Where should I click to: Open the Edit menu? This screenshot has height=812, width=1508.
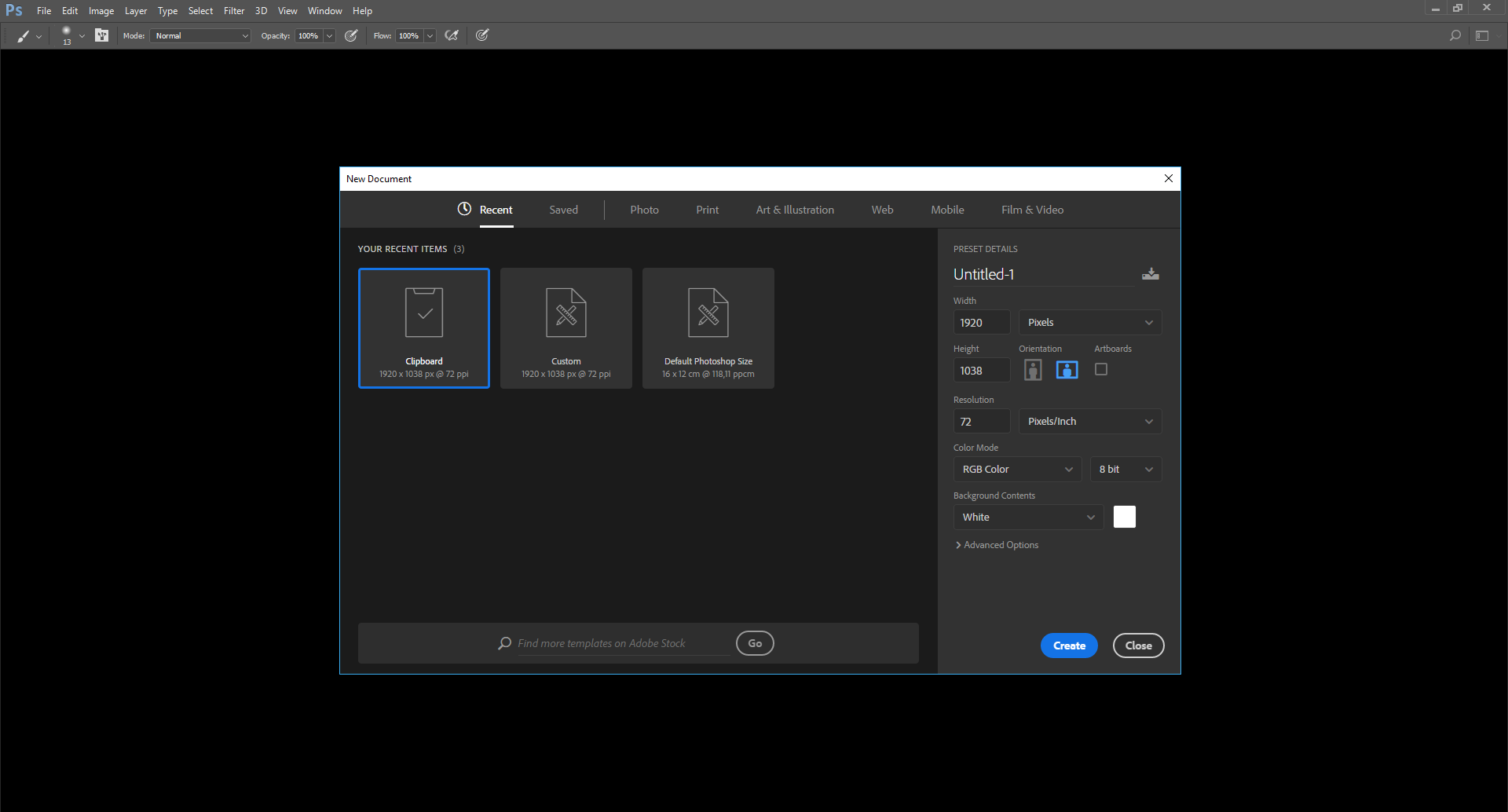coord(70,11)
